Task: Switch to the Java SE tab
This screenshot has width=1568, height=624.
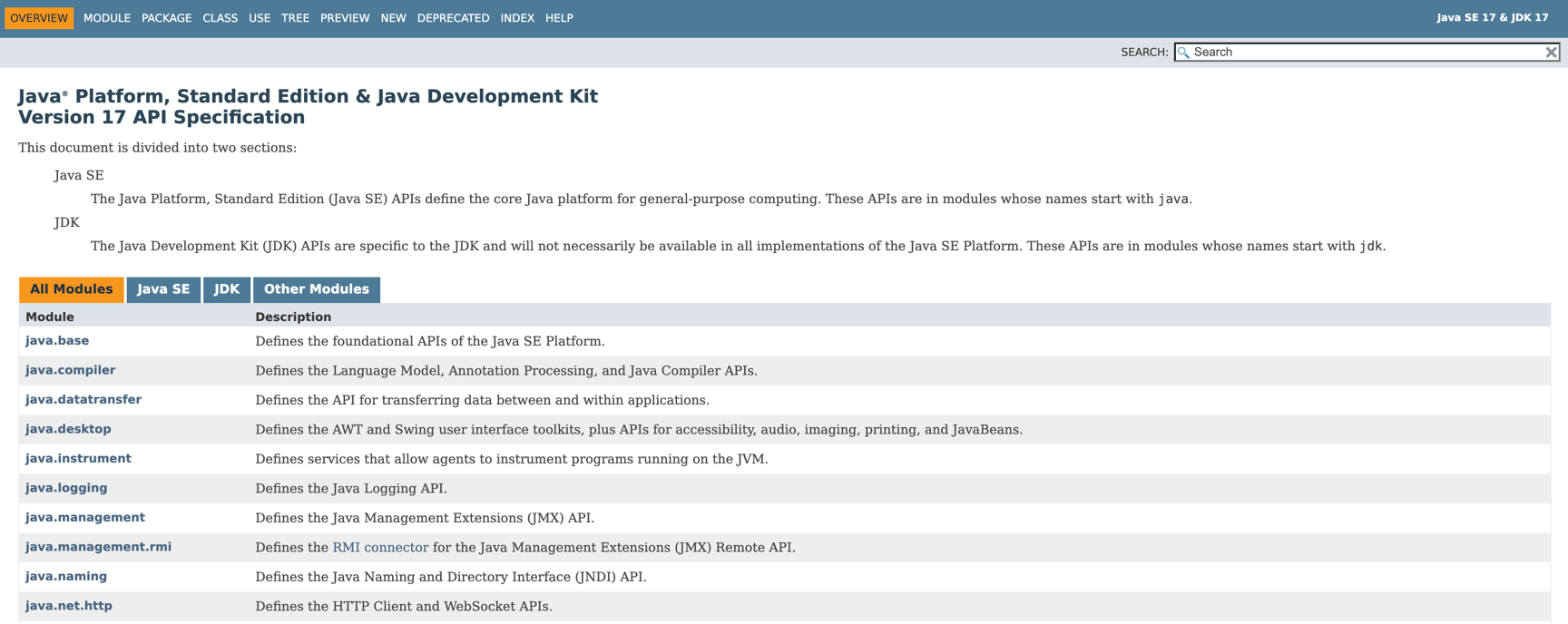Action: point(163,289)
